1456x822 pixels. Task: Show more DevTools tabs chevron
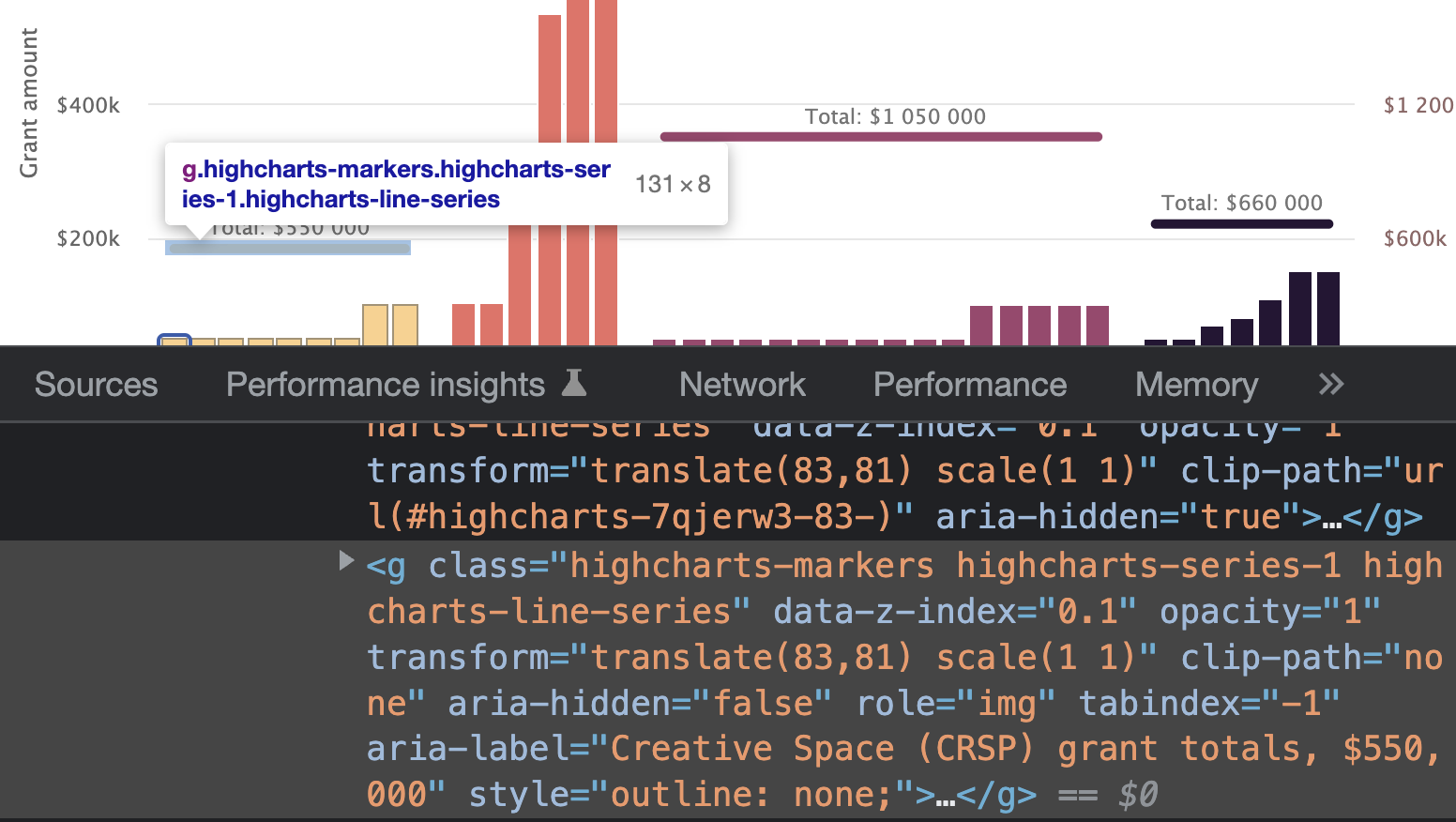[x=1331, y=384]
